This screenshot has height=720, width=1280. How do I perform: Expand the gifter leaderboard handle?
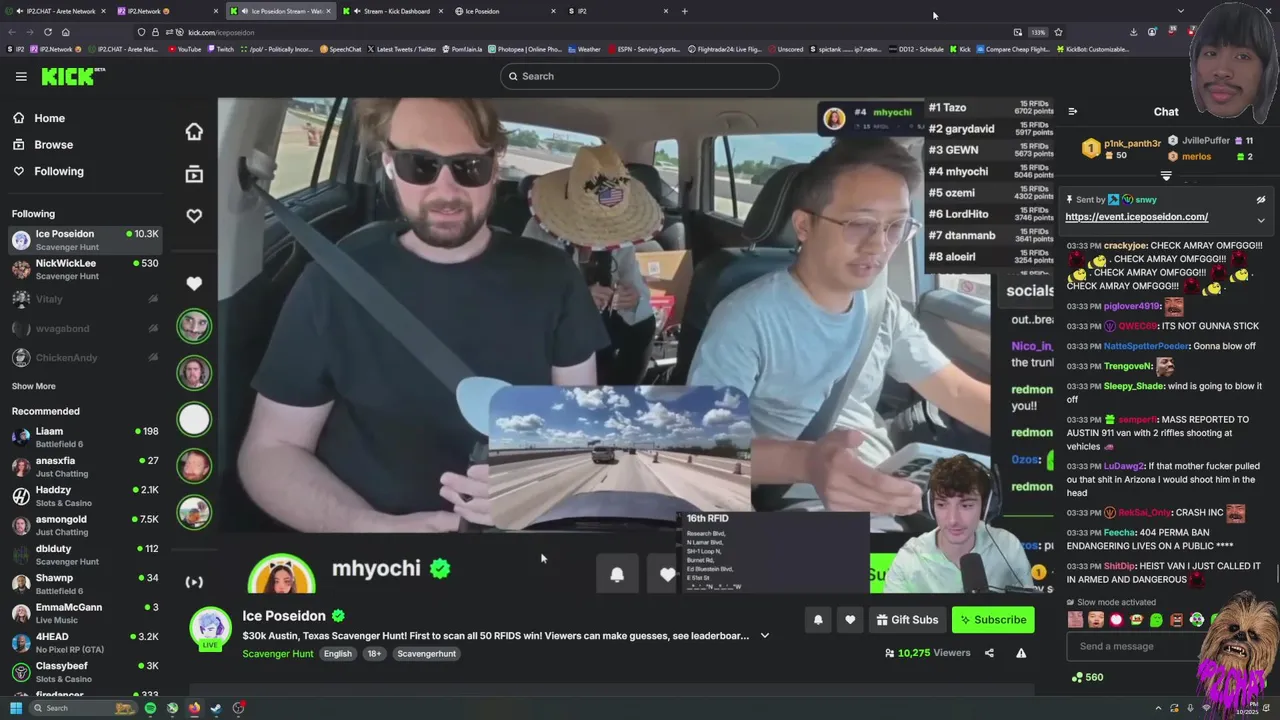click(1166, 176)
